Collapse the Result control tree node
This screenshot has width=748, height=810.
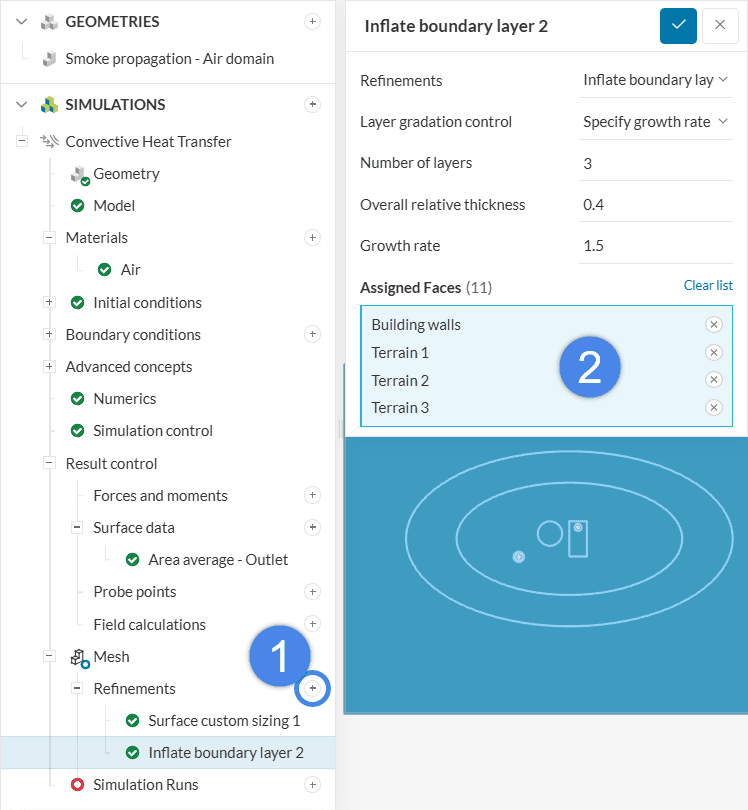[x=49, y=464]
